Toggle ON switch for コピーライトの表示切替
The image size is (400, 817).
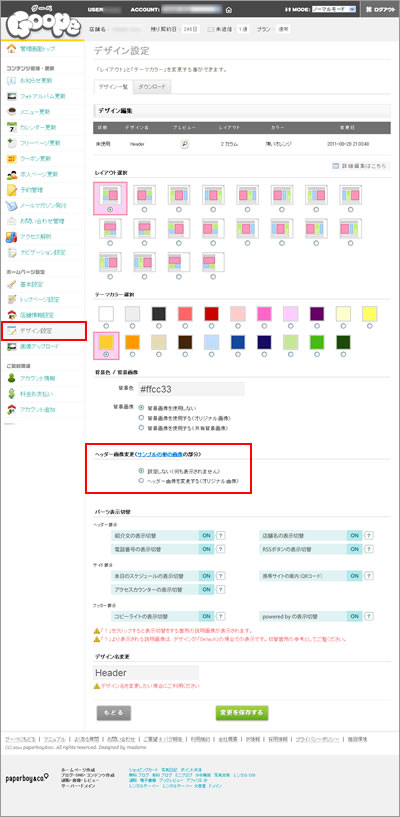click(x=206, y=616)
